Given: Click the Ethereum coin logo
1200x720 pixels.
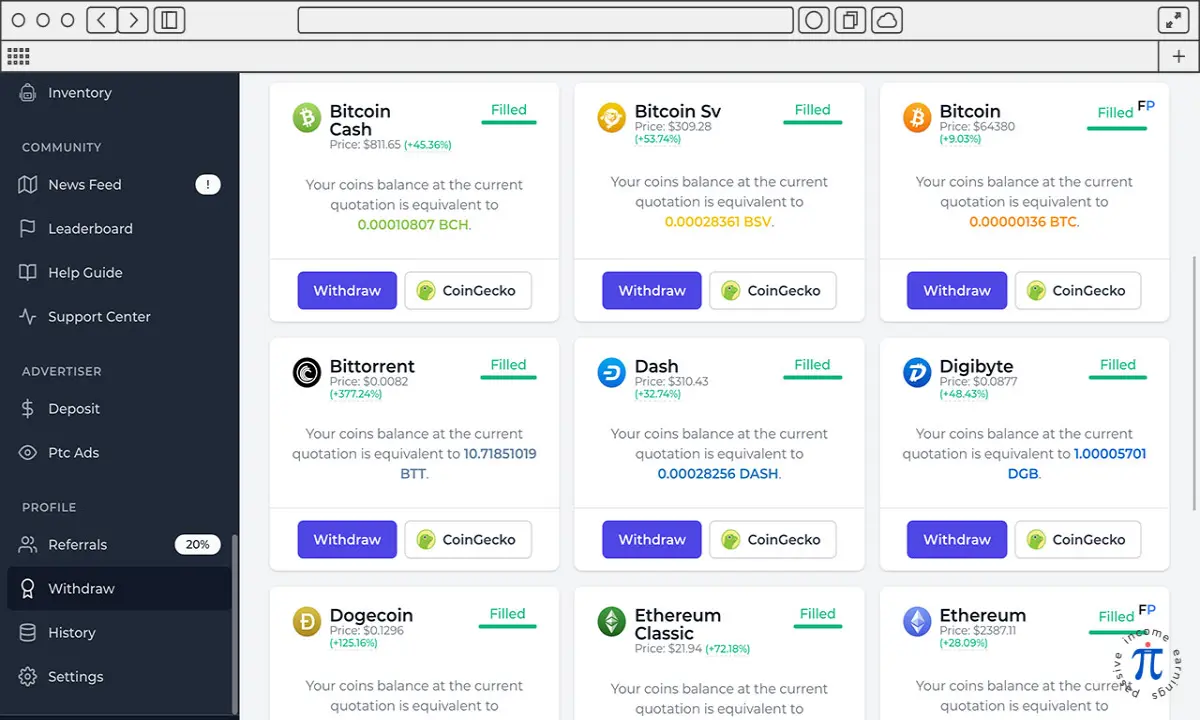Looking at the screenshot, I should pos(917,622).
